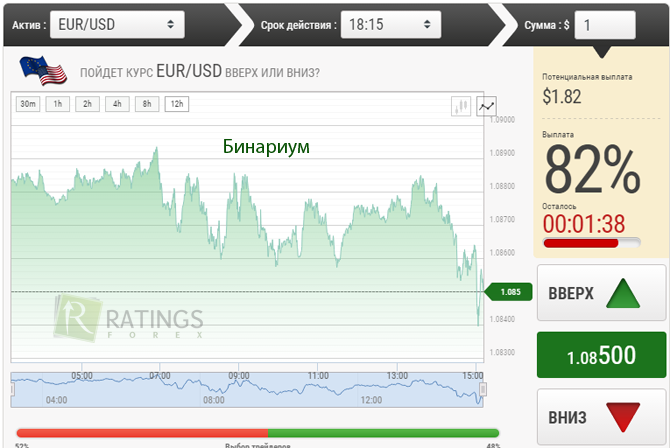Switch to line chart view icon
The width and height of the screenshot is (670, 448).
click(x=486, y=106)
